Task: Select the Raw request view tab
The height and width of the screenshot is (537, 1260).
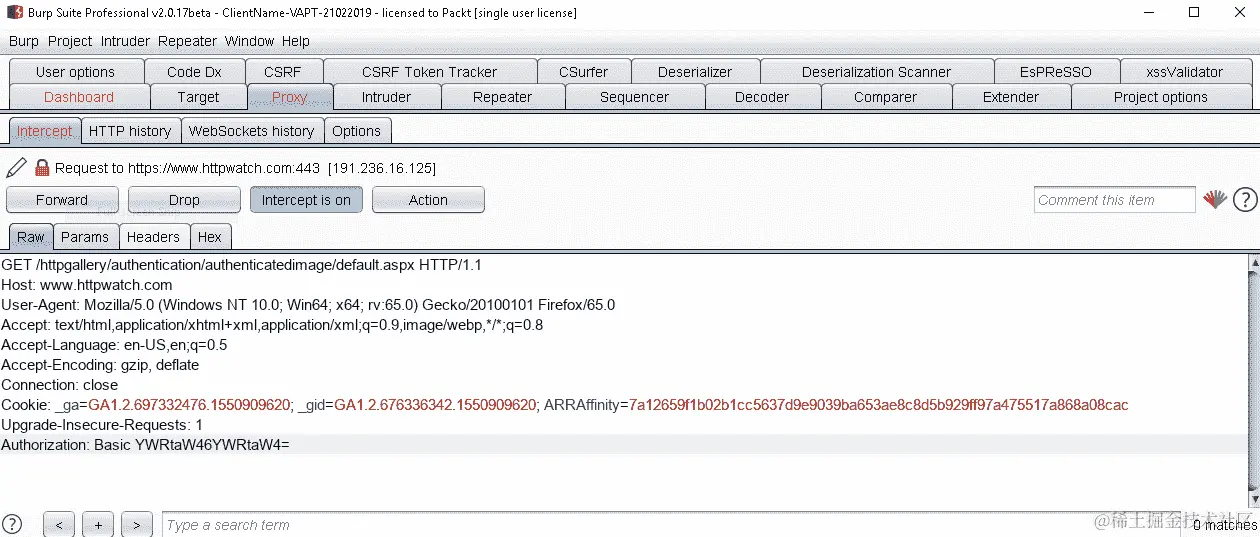Action: (x=31, y=237)
